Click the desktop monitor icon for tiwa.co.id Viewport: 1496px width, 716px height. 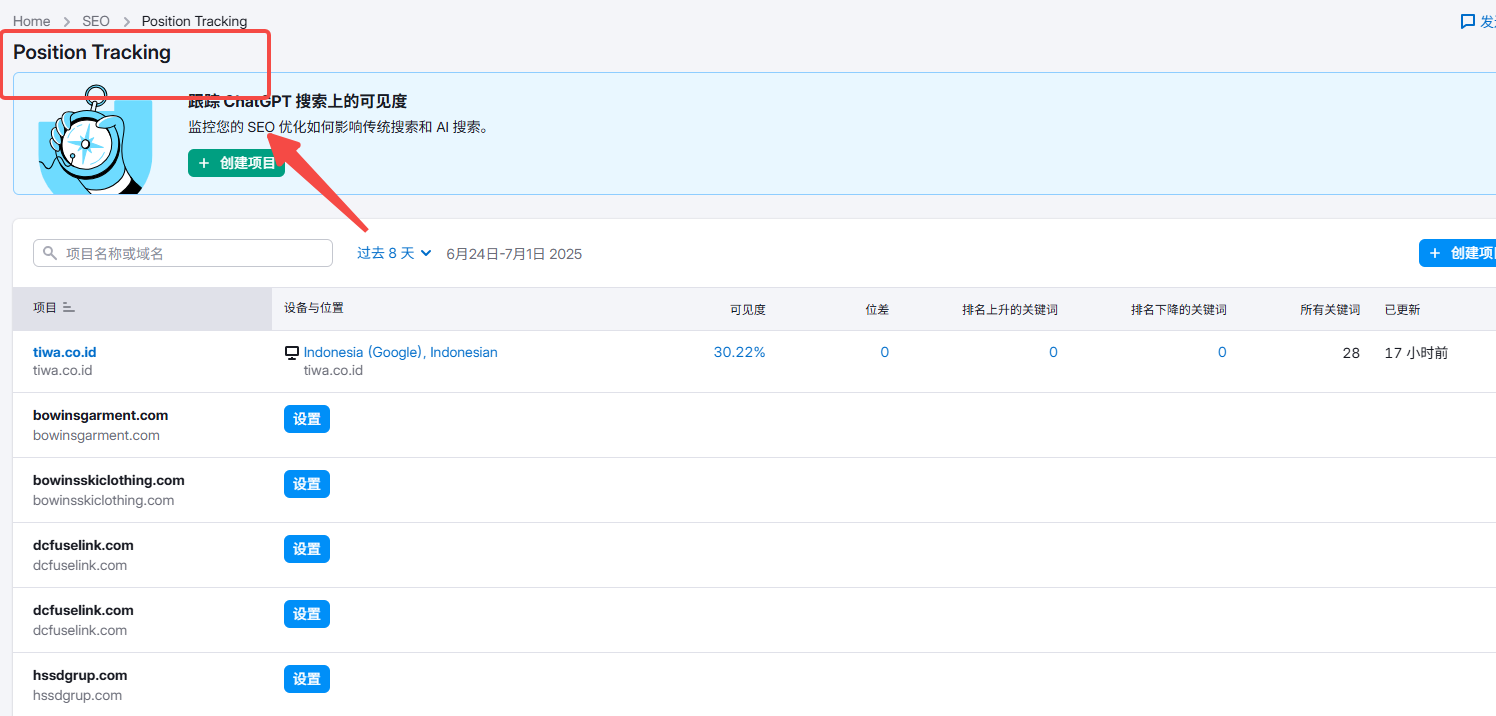[292, 353]
